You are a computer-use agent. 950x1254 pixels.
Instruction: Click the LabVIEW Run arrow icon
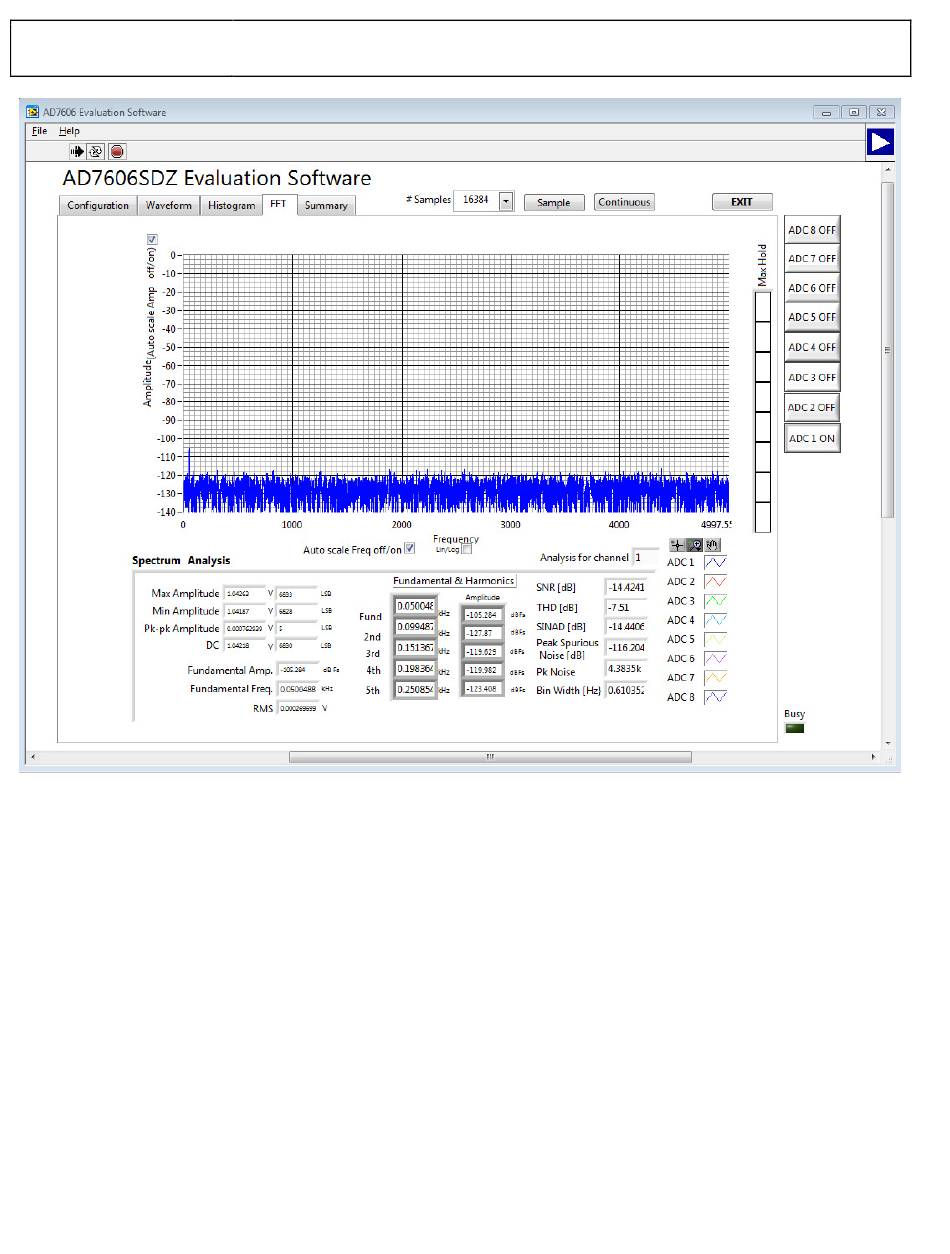[78, 152]
